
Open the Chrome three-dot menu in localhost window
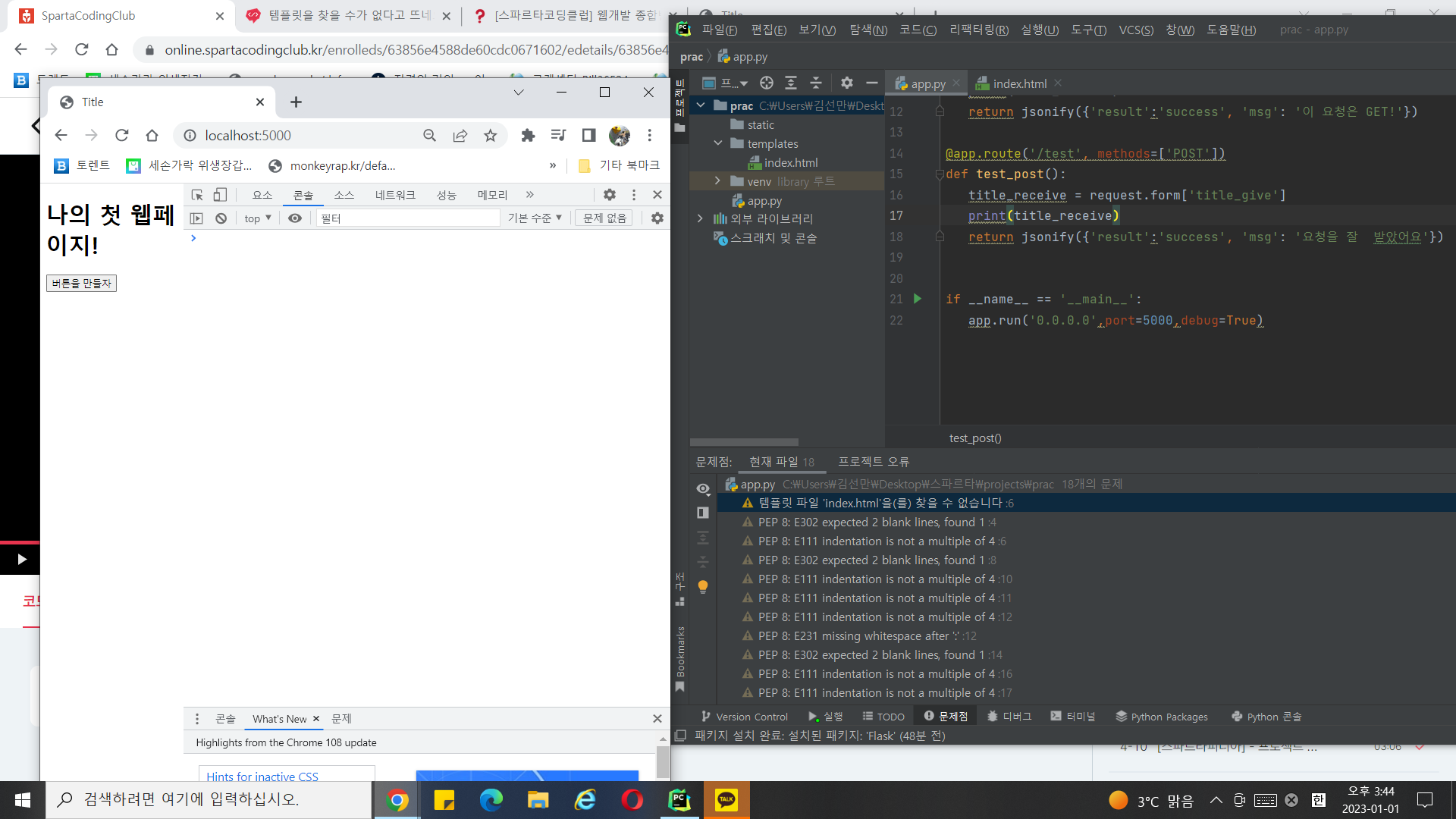pos(650,136)
